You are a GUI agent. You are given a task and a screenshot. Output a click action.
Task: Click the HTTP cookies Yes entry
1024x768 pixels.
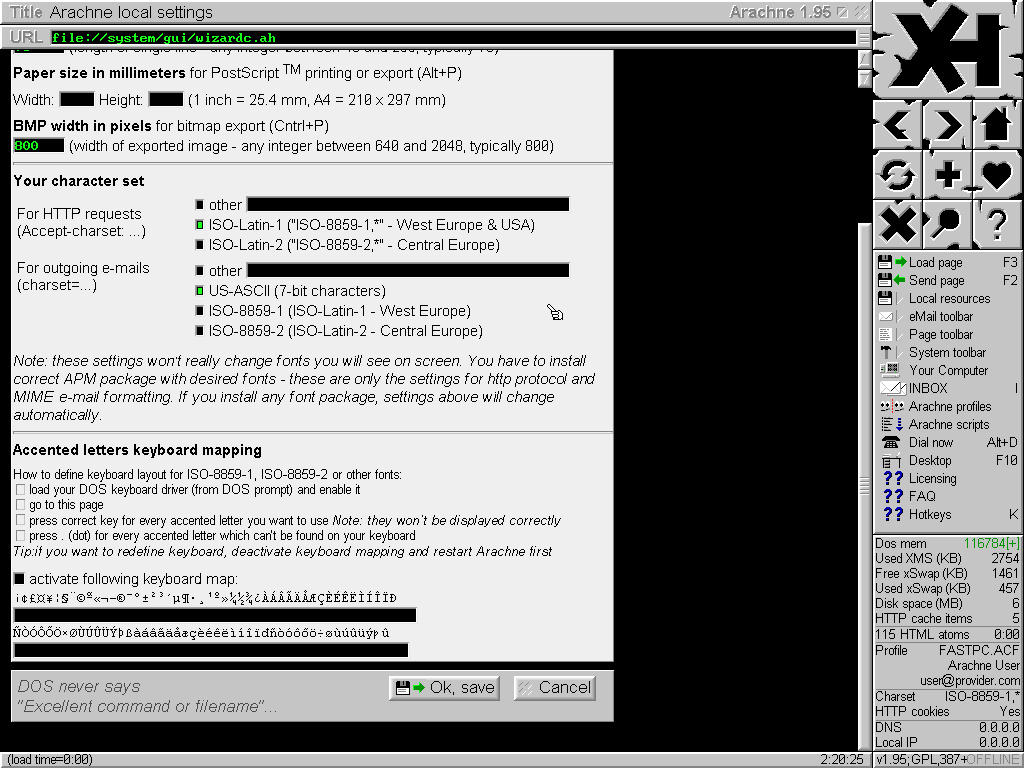click(x=948, y=711)
